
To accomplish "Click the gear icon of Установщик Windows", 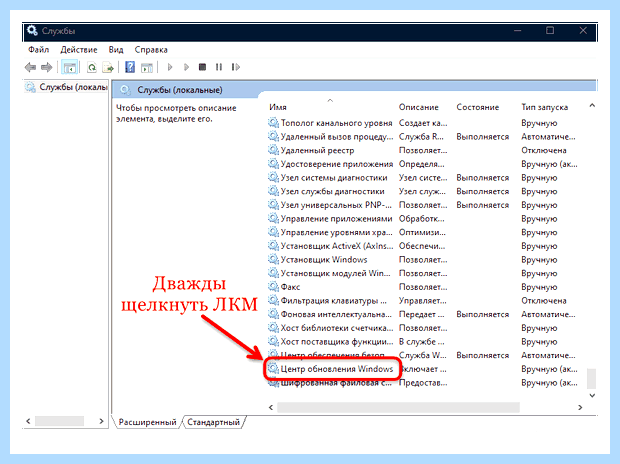I will click(x=273, y=259).
